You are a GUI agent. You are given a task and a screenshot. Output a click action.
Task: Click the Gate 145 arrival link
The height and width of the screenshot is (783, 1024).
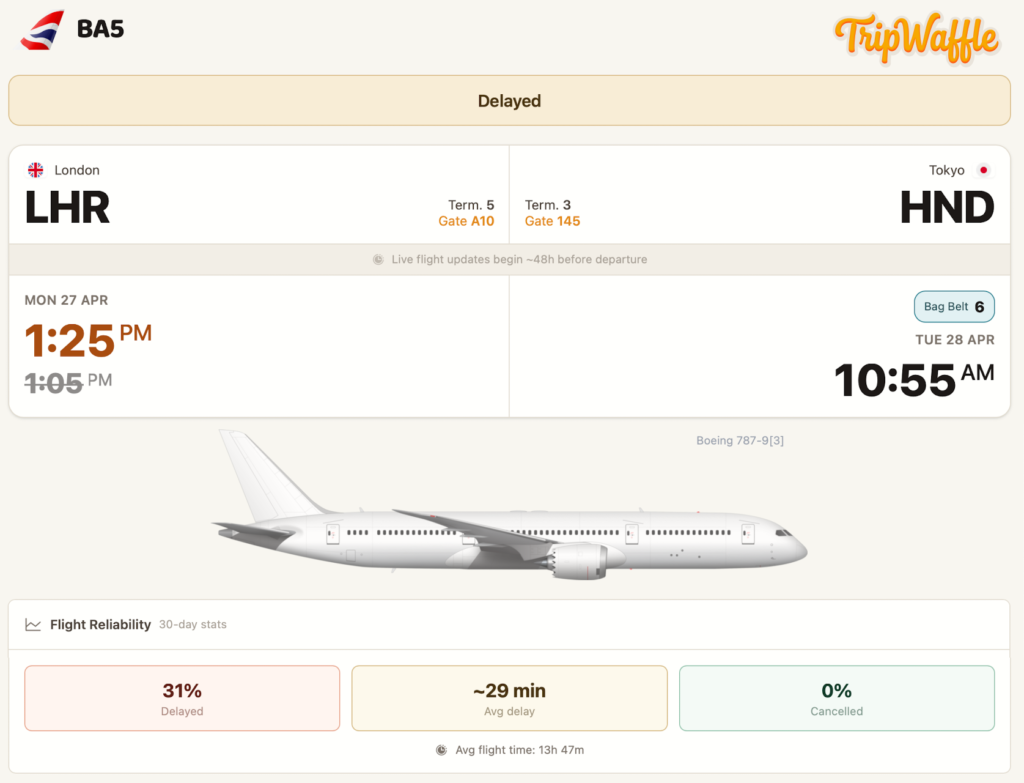point(552,221)
